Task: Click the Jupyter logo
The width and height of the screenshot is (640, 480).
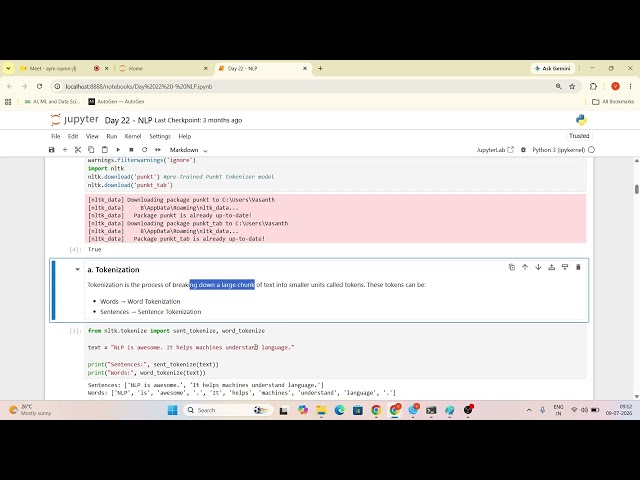Action: pos(75,120)
